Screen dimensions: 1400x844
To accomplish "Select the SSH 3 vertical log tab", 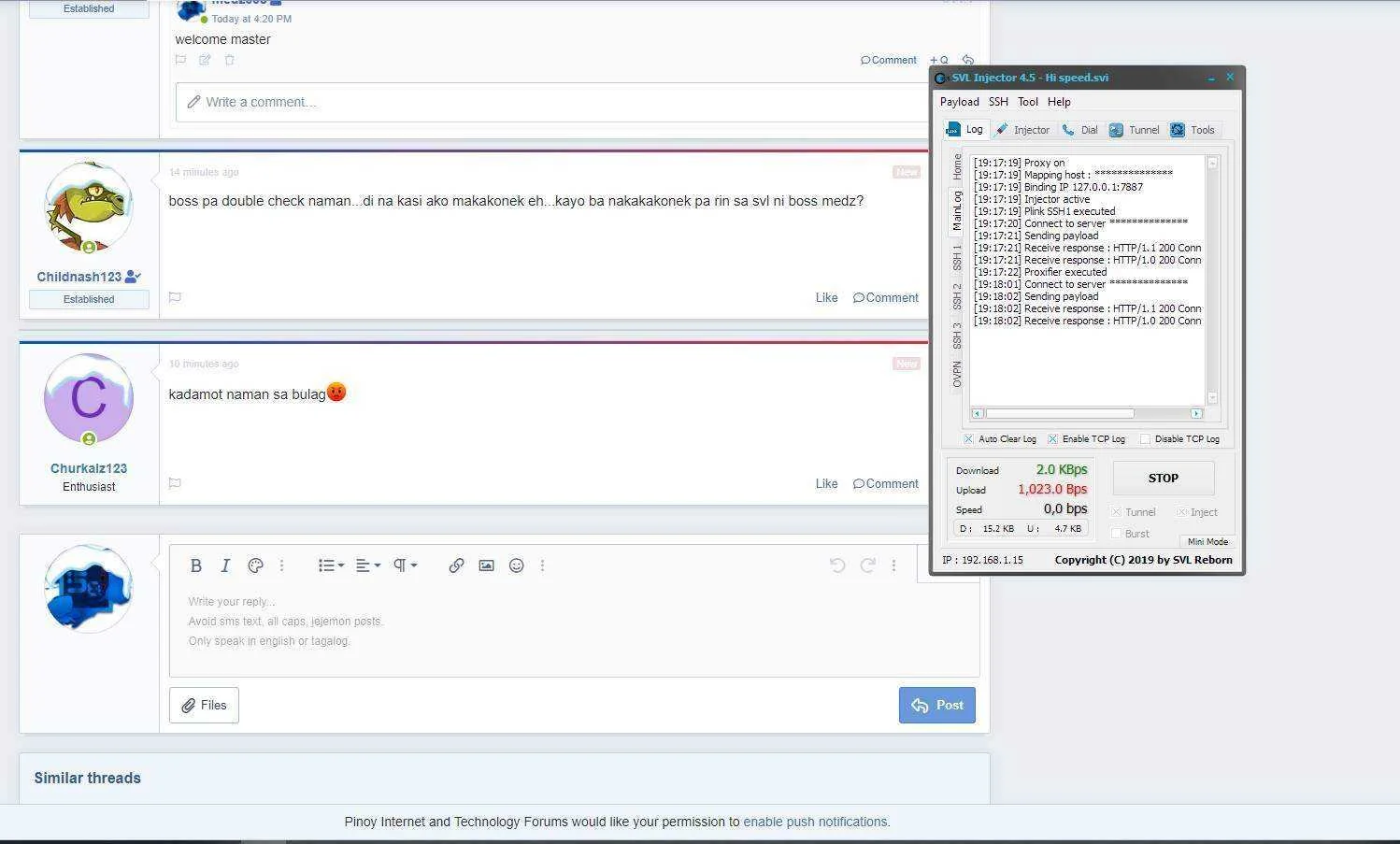I will coord(957,336).
